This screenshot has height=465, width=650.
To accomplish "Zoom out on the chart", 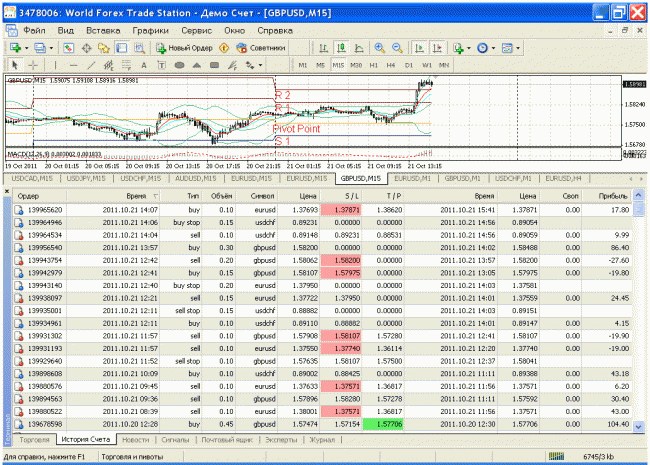I will click(x=397, y=48).
